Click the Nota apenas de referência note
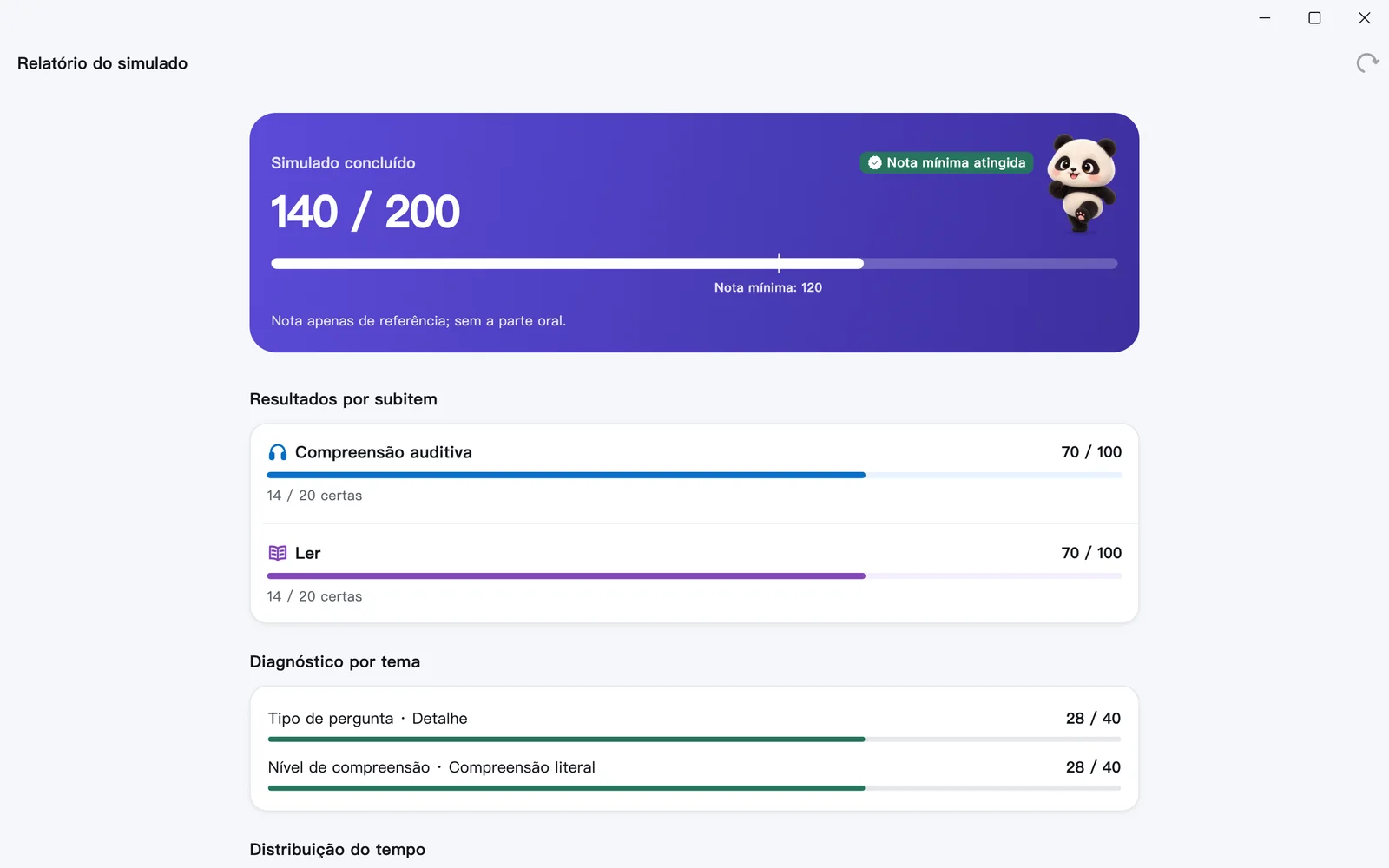1389x868 pixels. tap(418, 321)
